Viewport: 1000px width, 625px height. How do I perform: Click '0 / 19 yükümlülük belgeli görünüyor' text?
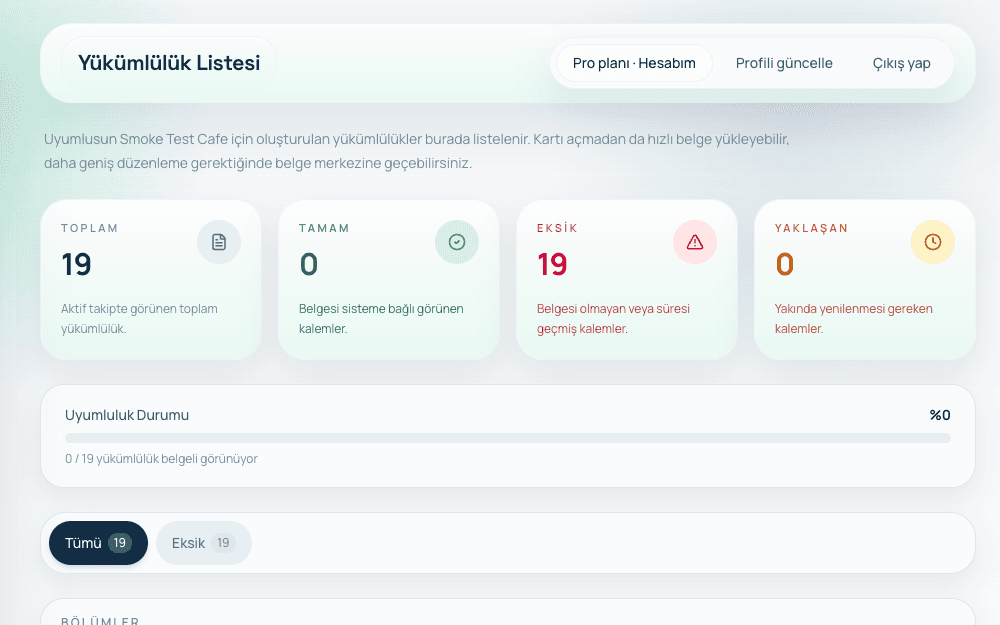pyautogui.click(x=161, y=459)
